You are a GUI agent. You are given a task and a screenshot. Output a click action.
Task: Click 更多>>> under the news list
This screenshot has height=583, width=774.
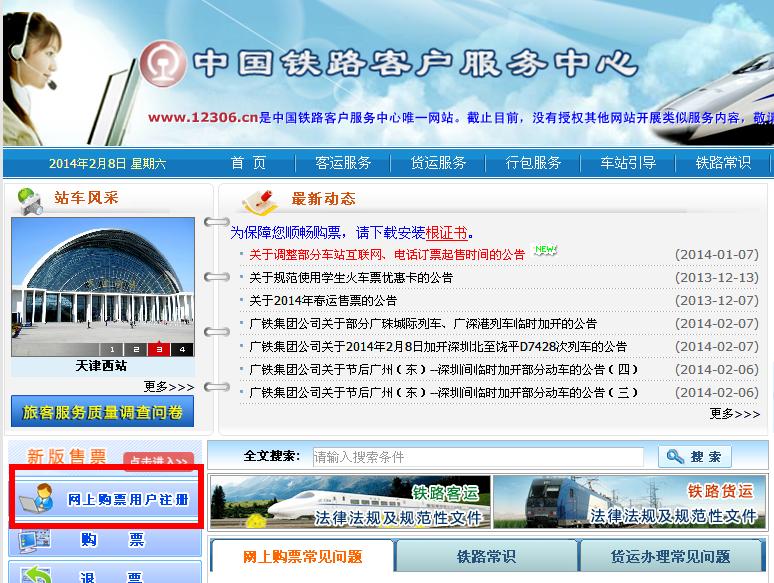pyautogui.click(x=735, y=414)
